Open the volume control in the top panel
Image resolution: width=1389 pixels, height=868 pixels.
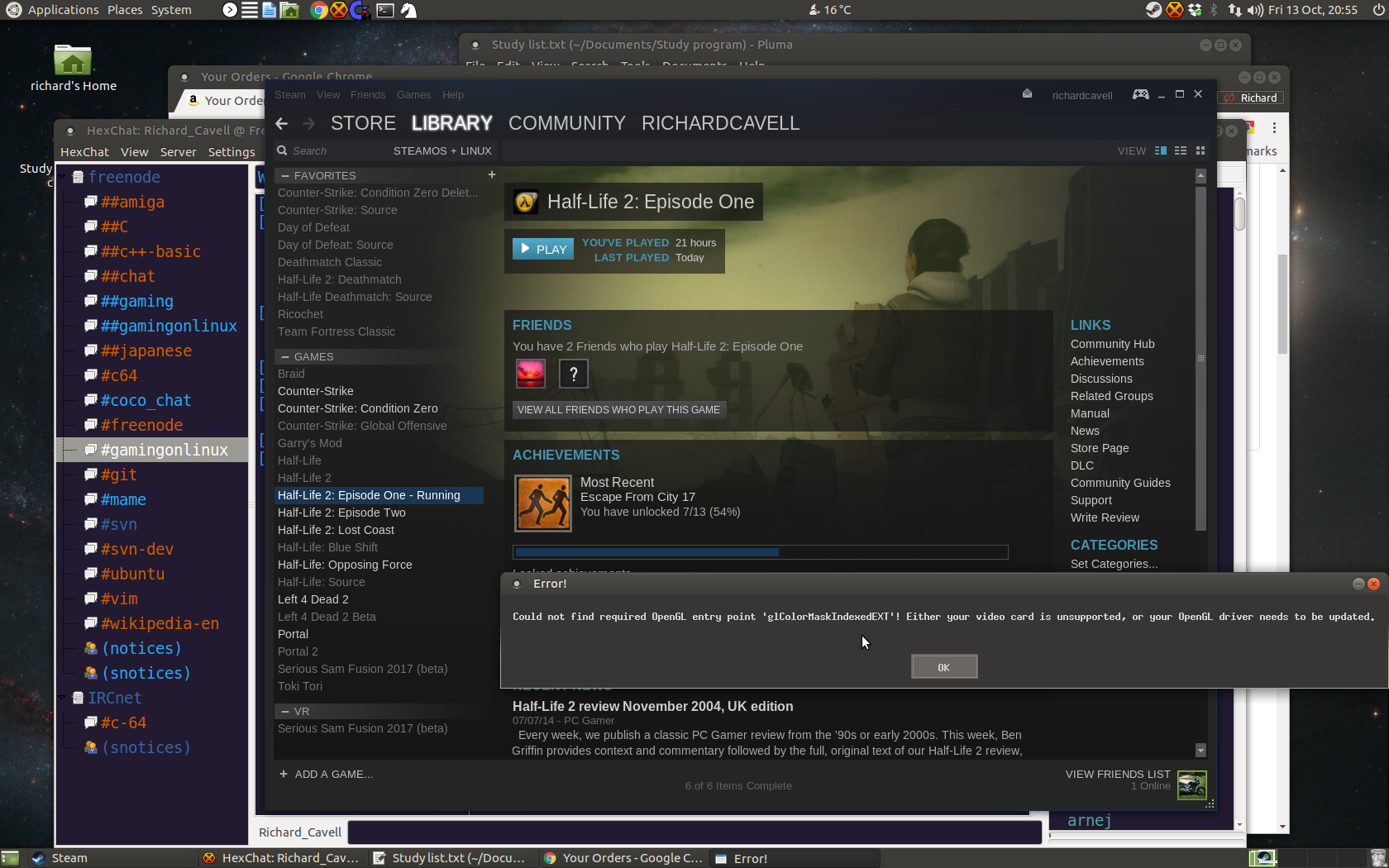click(x=1255, y=10)
